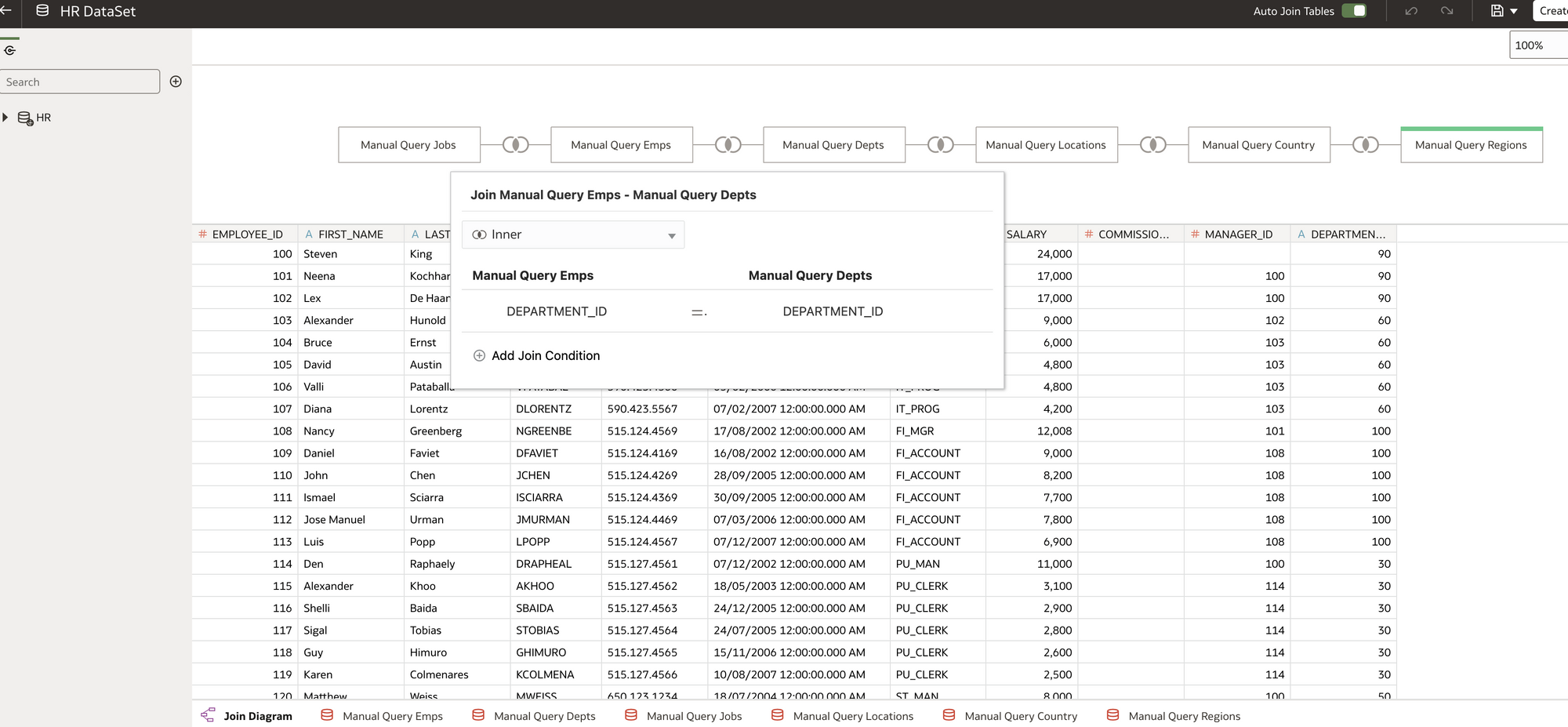The image size is (1568, 727).
Task: Open the save options dropdown arrow
Action: point(1514,12)
